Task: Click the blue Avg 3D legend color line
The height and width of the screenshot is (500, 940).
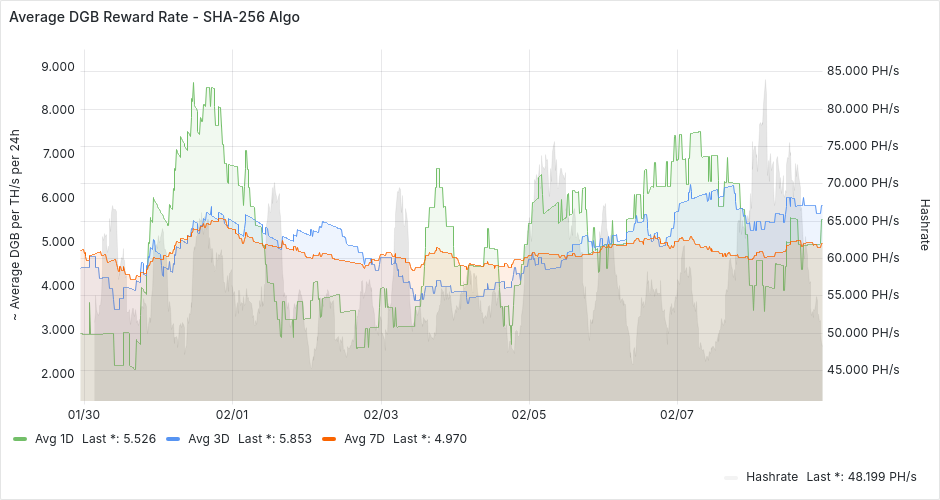Action: pos(173,439)
